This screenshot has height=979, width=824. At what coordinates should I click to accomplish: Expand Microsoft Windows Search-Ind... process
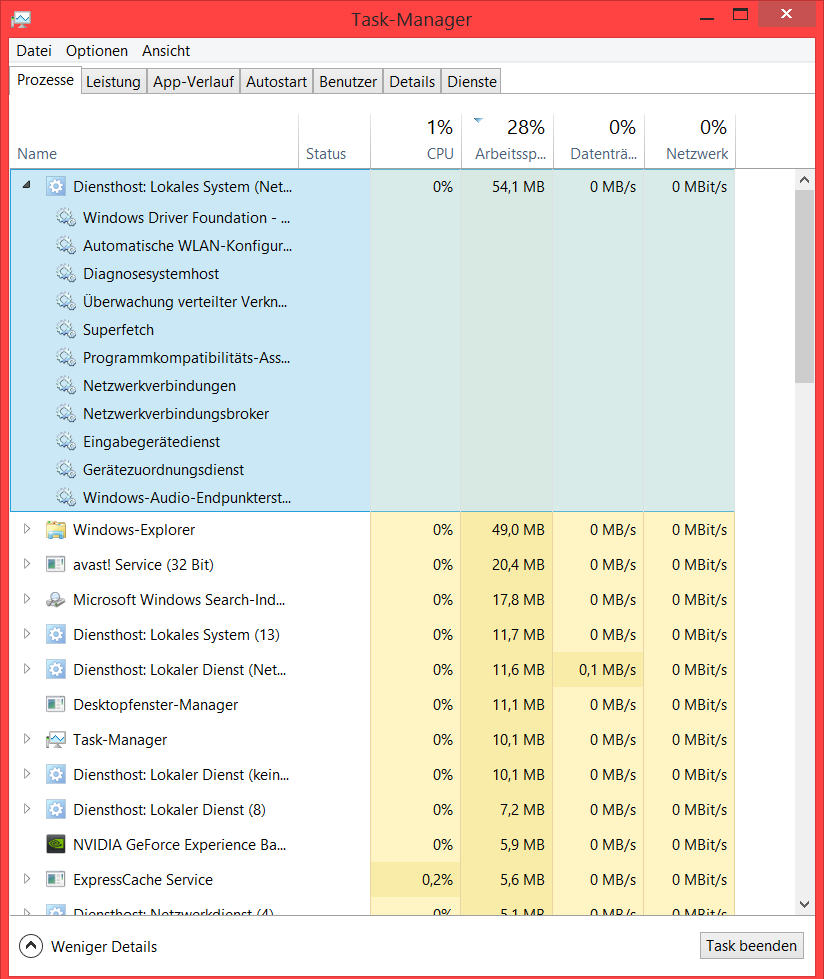pyautogui.click(x=27, y=599)
